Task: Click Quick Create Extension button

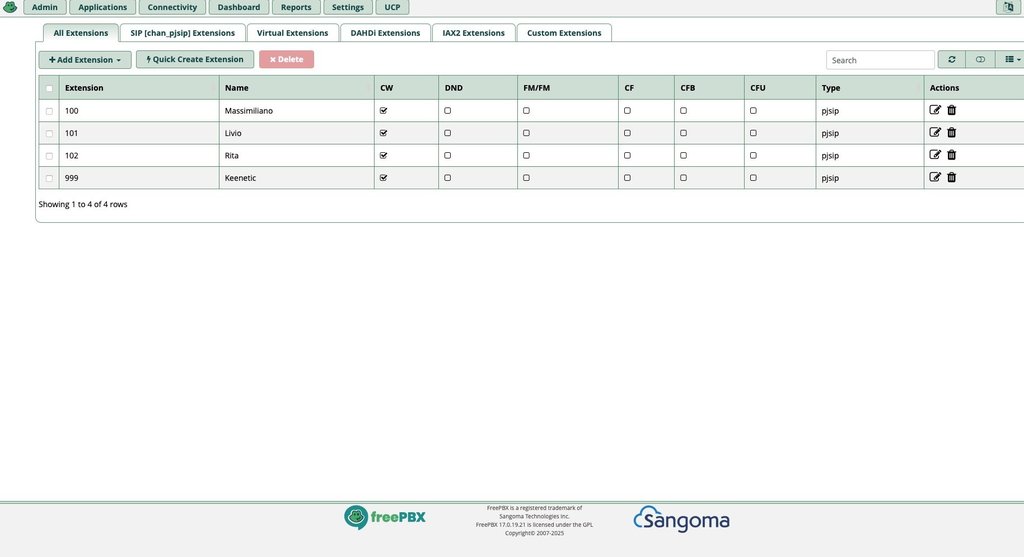Action: coord(195,59)
